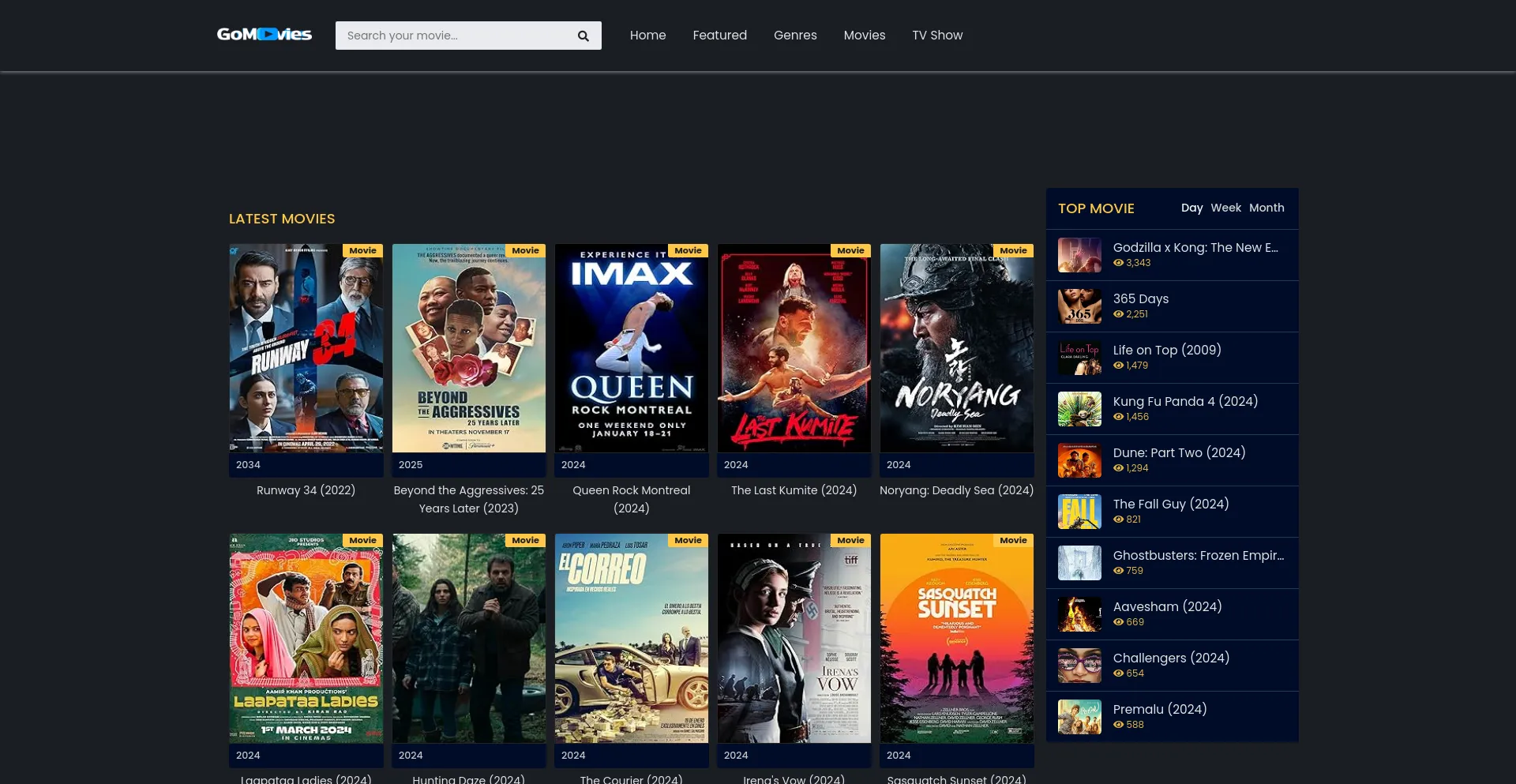Click the Challengers small thumbnail

1079,666
